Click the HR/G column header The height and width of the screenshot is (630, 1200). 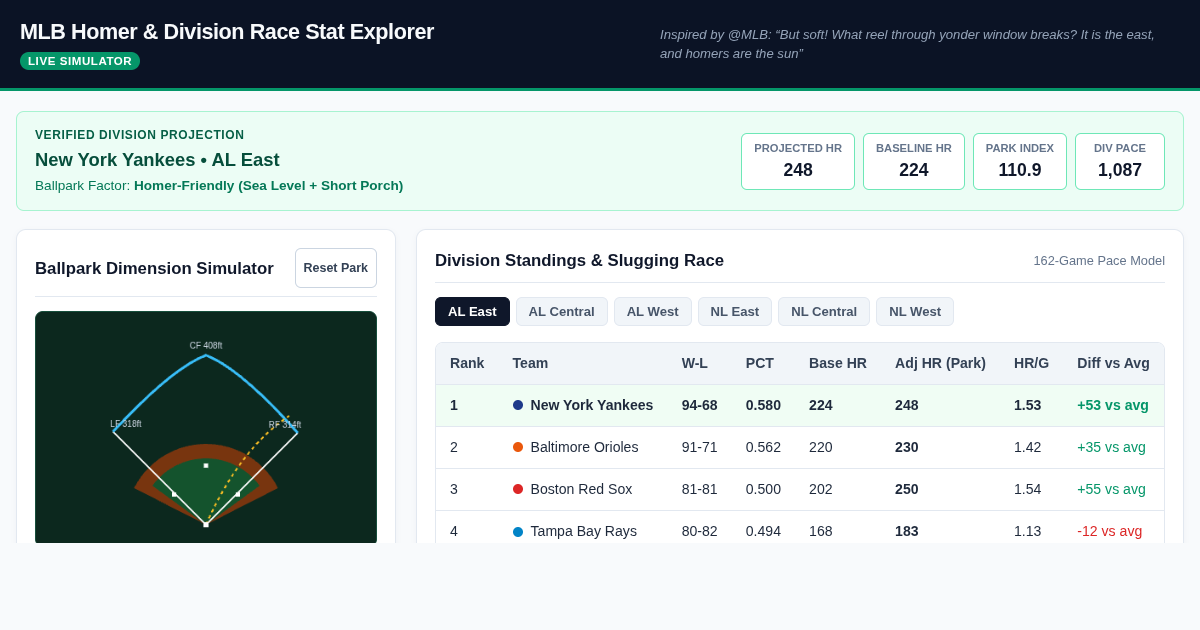pyautogui.click(x=1031, y=363)
